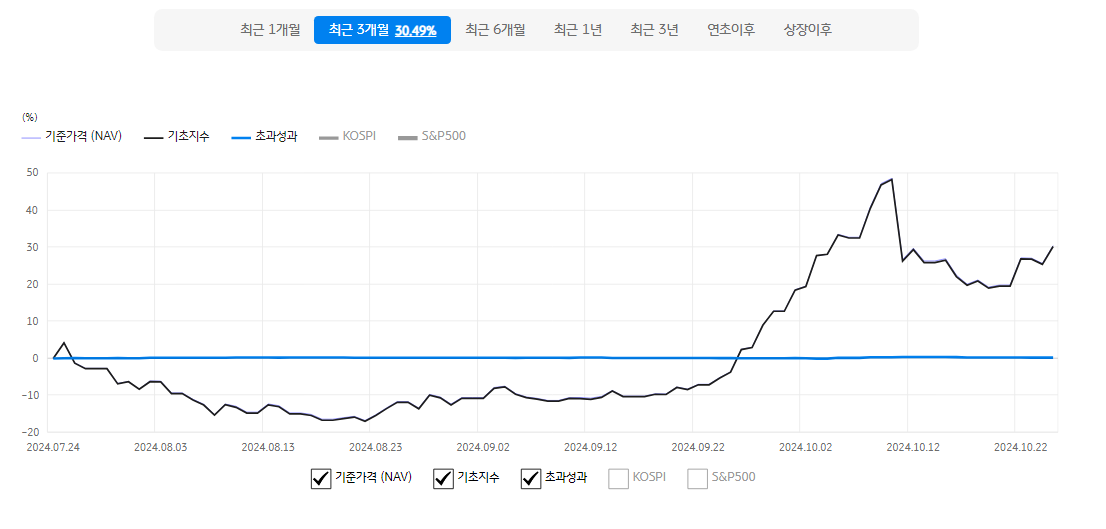Switch to the 최근 1년 tab
This screenshot has height=529, width=1106.
578,30
